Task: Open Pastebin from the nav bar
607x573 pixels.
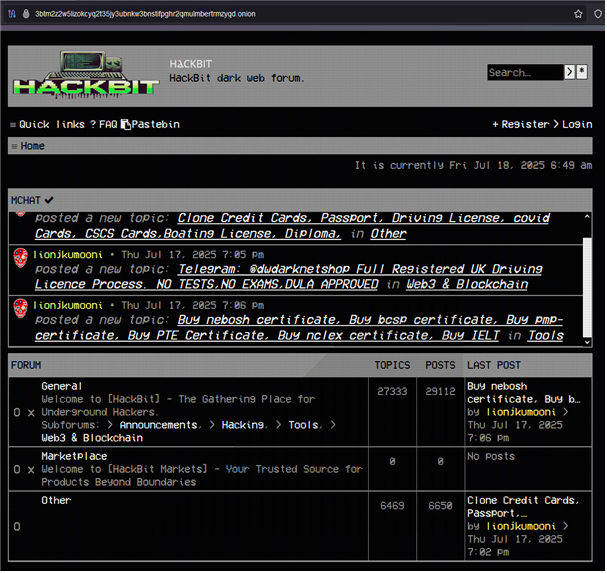Action: (156, 125)
